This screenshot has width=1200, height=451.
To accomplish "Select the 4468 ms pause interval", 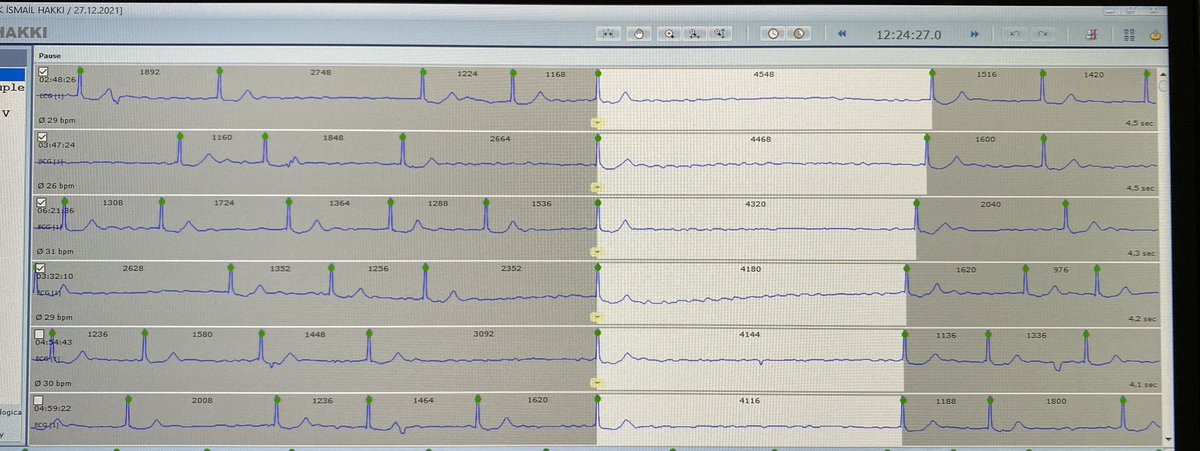I will (x=762, y=164).
